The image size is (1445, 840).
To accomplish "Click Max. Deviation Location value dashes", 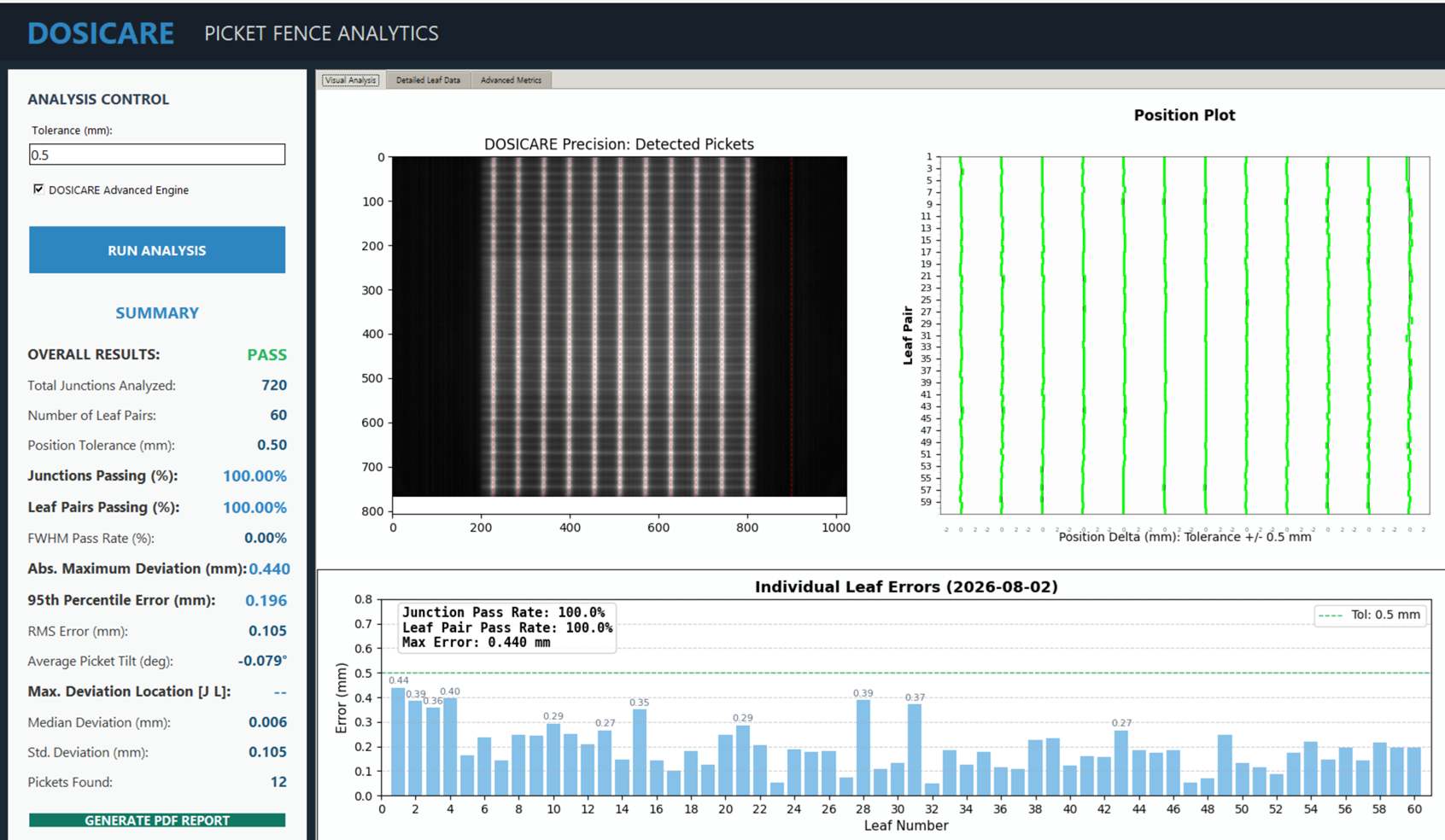I will pyautogui.click(x=280, y=691).
